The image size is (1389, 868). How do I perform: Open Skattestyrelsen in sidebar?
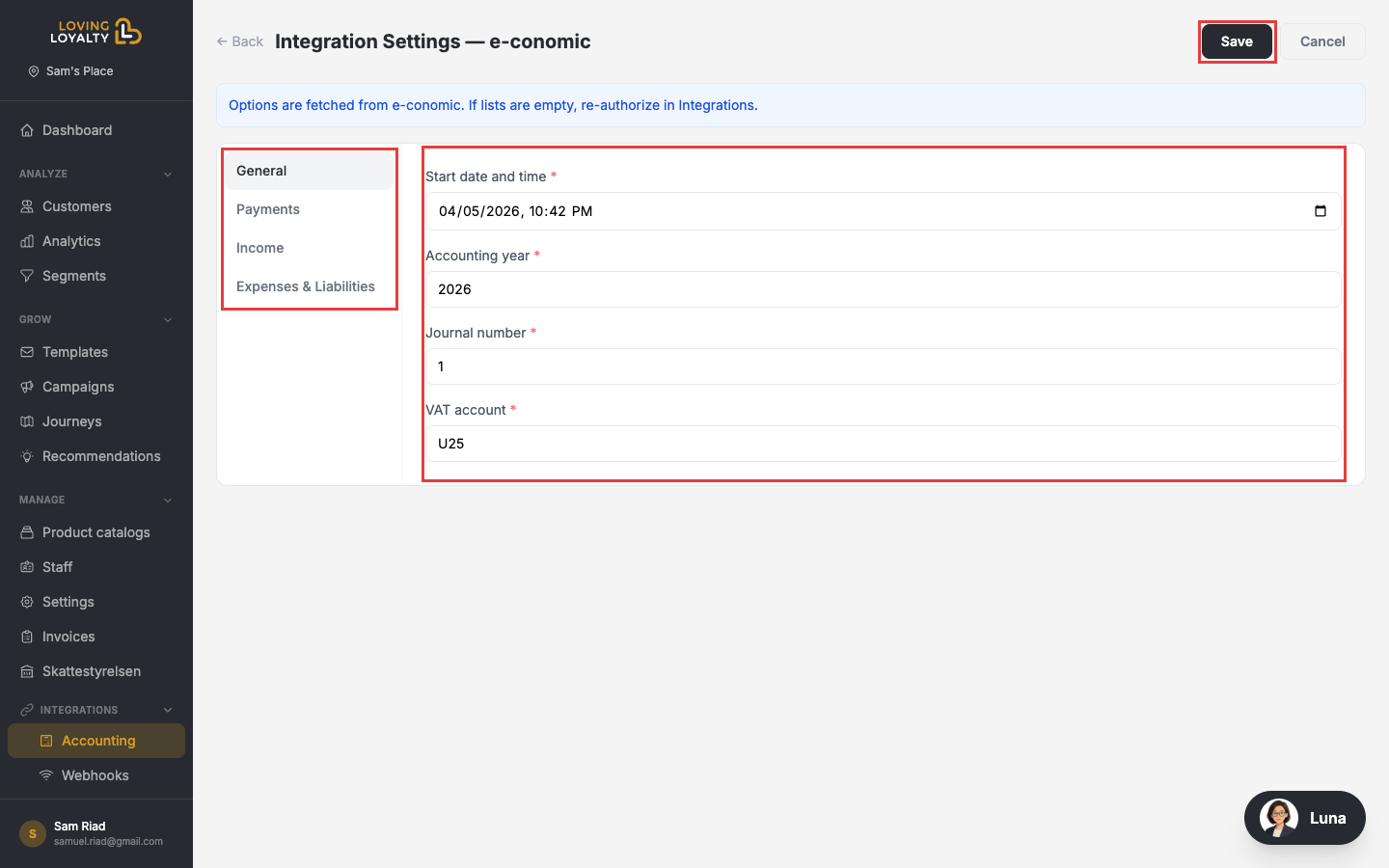pos(96,671)
